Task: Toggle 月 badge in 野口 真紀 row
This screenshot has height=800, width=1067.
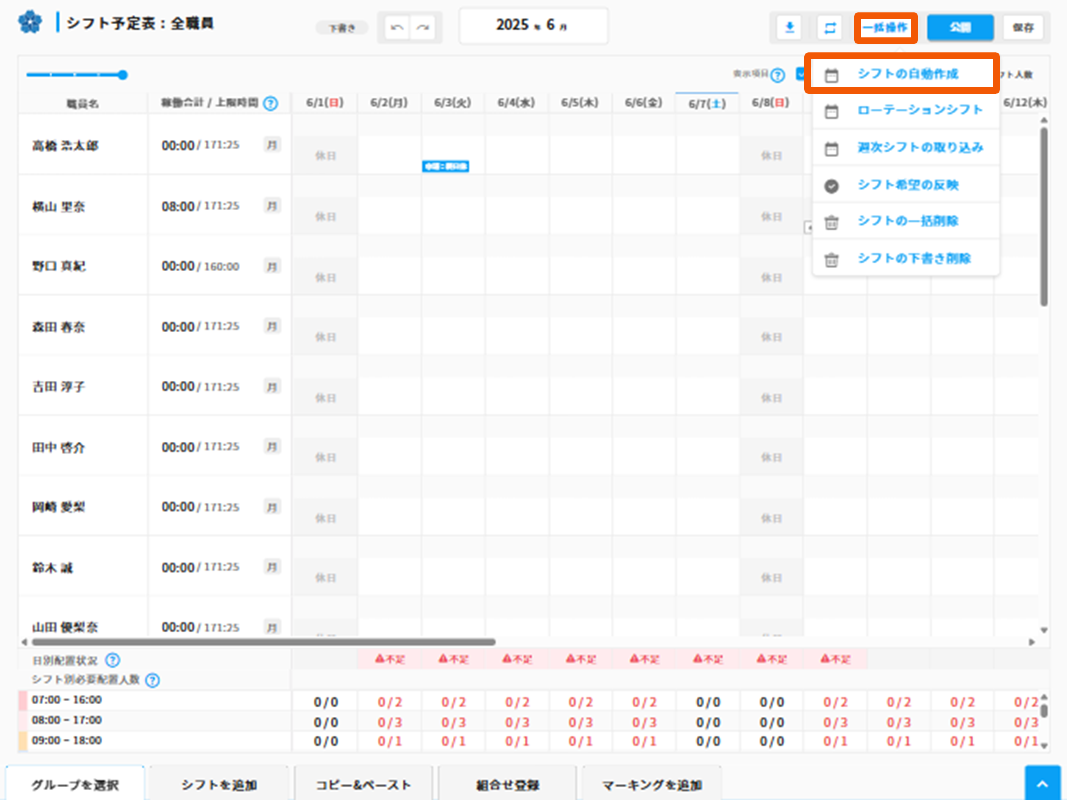Action: click(272, 266)
